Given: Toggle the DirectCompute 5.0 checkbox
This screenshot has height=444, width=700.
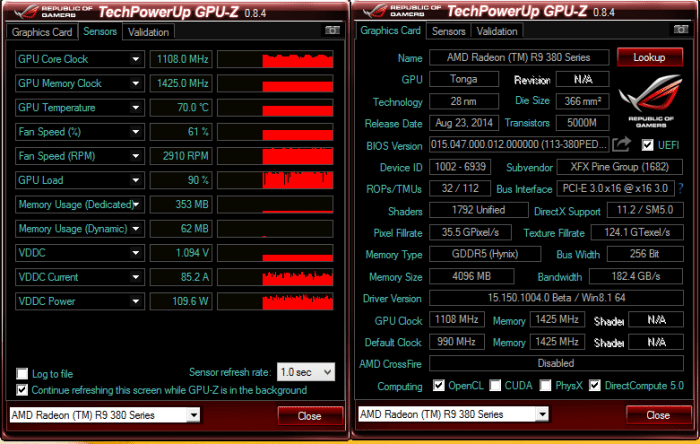Looking at the screenshot, I should coord(595,386).
